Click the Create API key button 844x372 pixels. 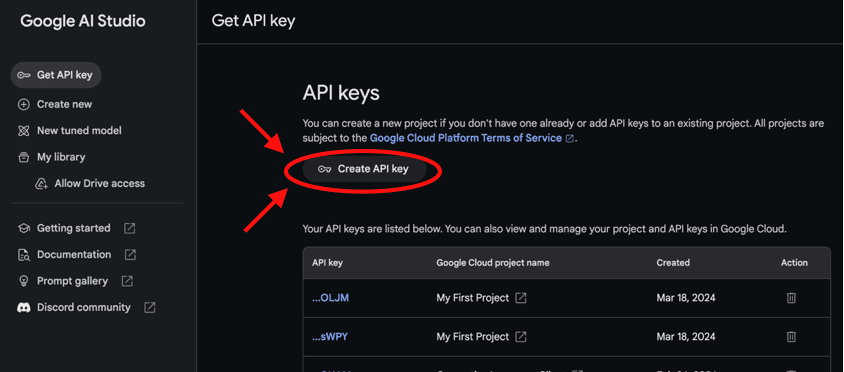pyautogui.click(x=364, y=169)
